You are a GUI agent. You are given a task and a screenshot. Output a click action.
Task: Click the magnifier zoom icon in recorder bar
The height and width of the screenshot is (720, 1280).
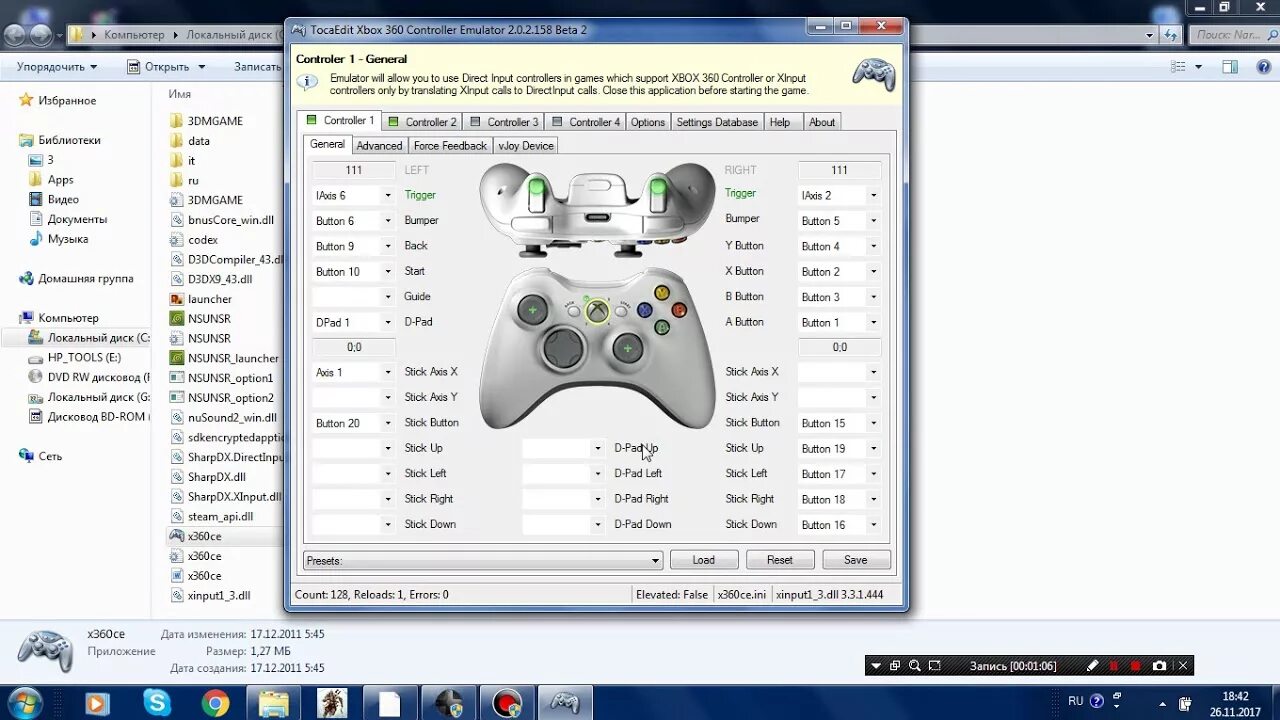click(915, 666)
